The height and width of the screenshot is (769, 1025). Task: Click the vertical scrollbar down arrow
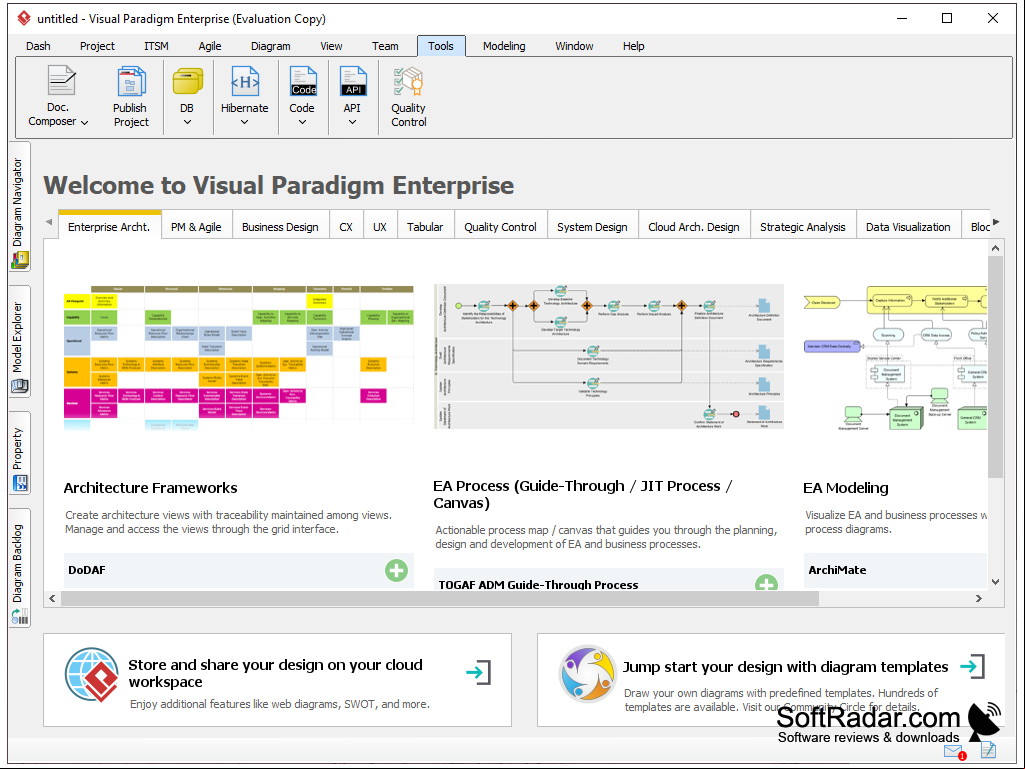[x=995, y=581]
